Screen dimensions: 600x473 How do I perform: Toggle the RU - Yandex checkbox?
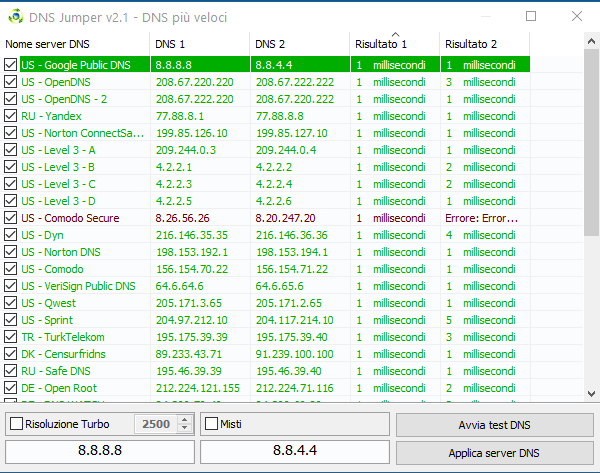(11, 116)
